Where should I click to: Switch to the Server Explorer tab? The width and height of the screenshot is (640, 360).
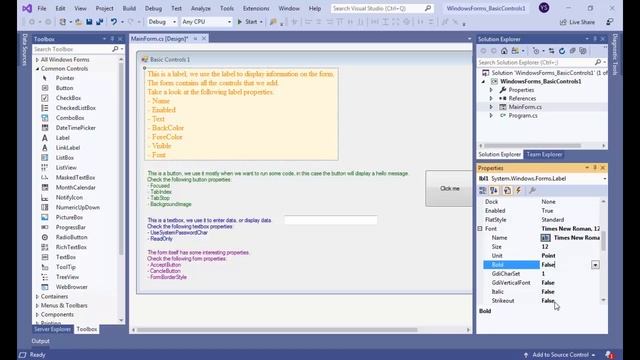click(x=52, y=329)
